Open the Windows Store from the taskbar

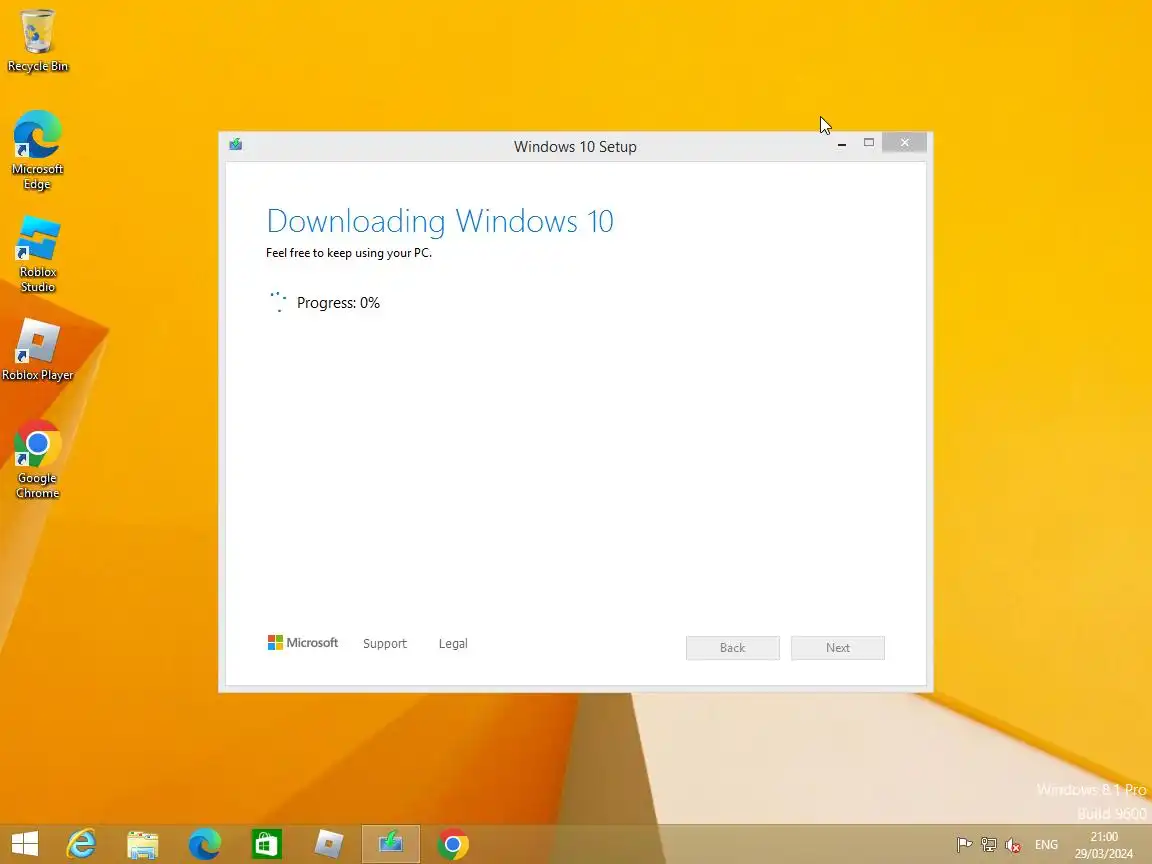[x=267, y=844]
